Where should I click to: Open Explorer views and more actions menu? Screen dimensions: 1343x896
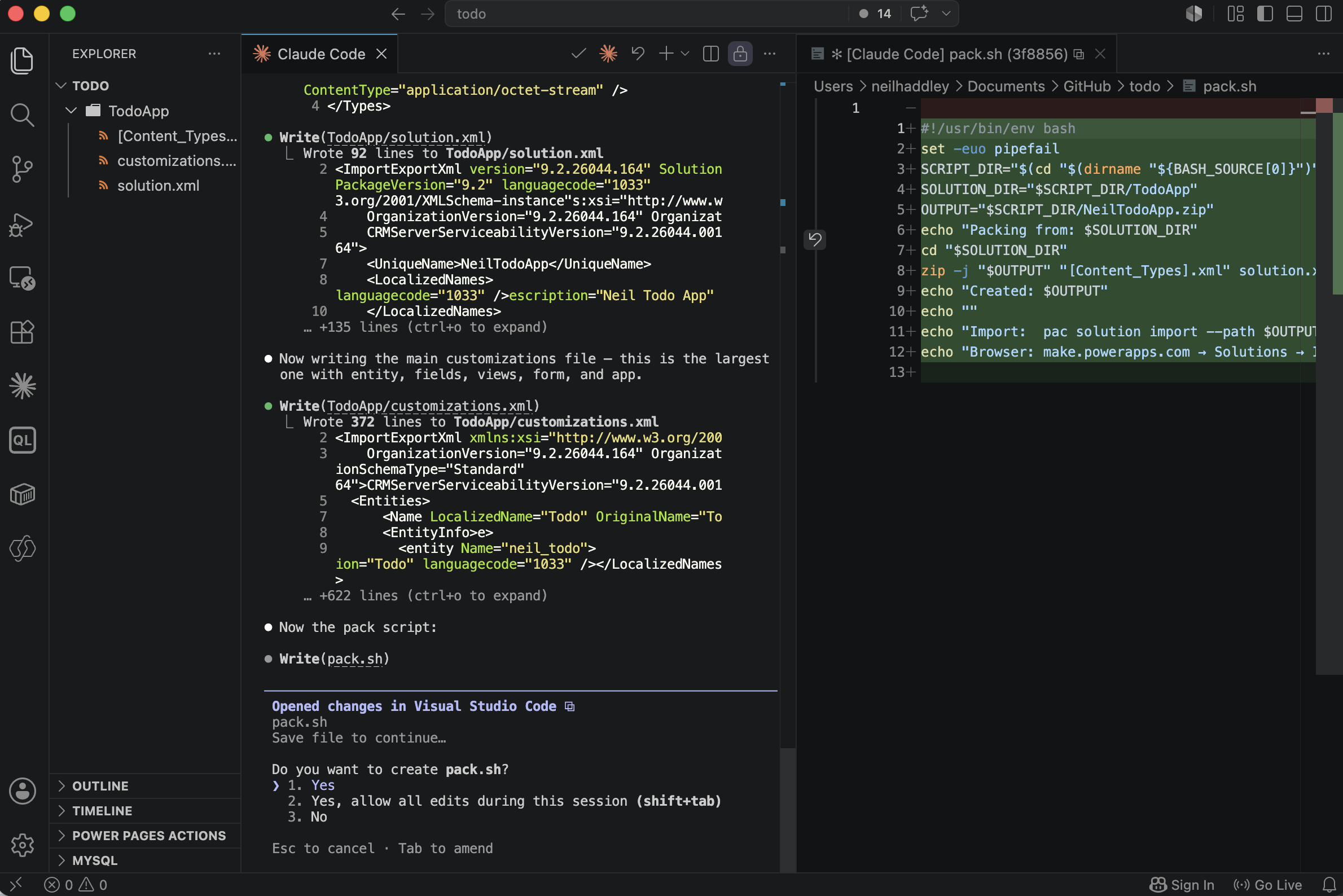coord(214,54)
